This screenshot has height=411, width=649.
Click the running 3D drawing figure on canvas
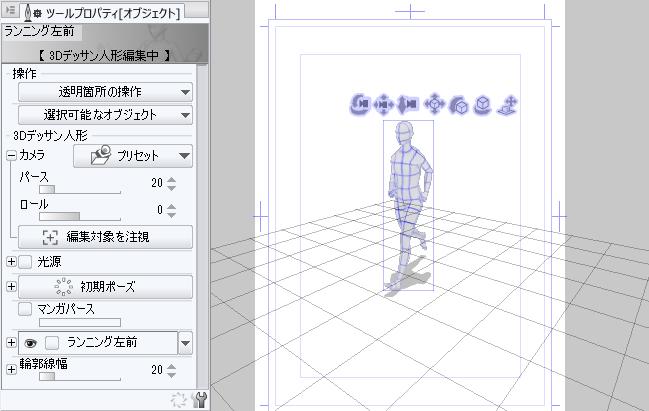click(x=408, y=205)
